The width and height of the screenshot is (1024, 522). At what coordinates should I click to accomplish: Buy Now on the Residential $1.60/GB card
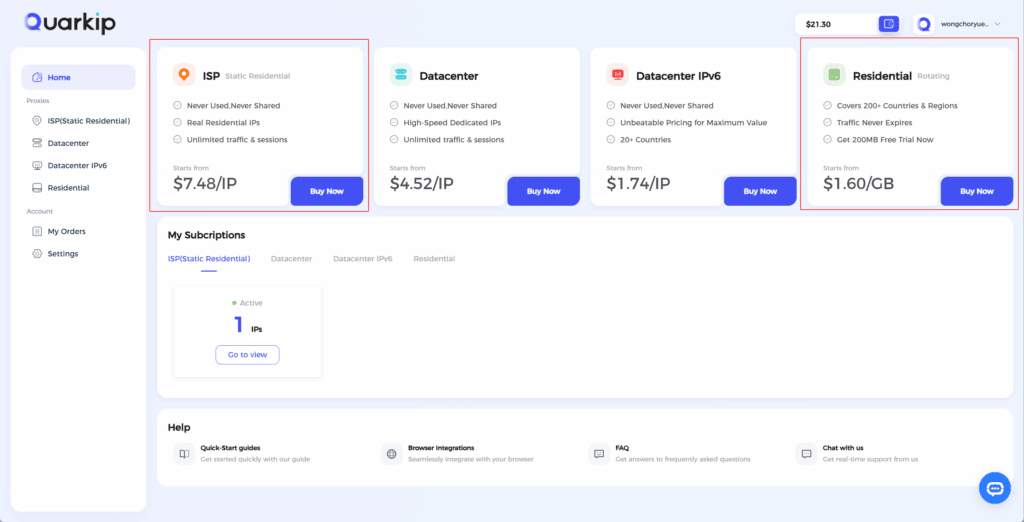point(977,191)
